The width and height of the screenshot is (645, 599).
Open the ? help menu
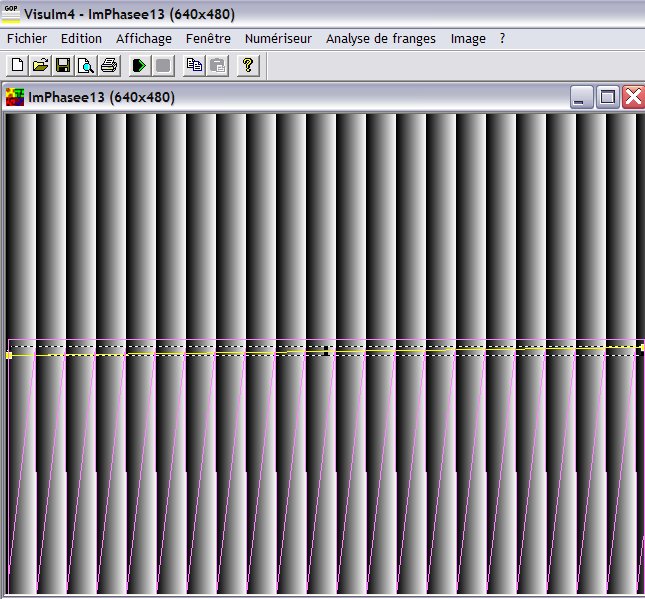click(502, 39)
